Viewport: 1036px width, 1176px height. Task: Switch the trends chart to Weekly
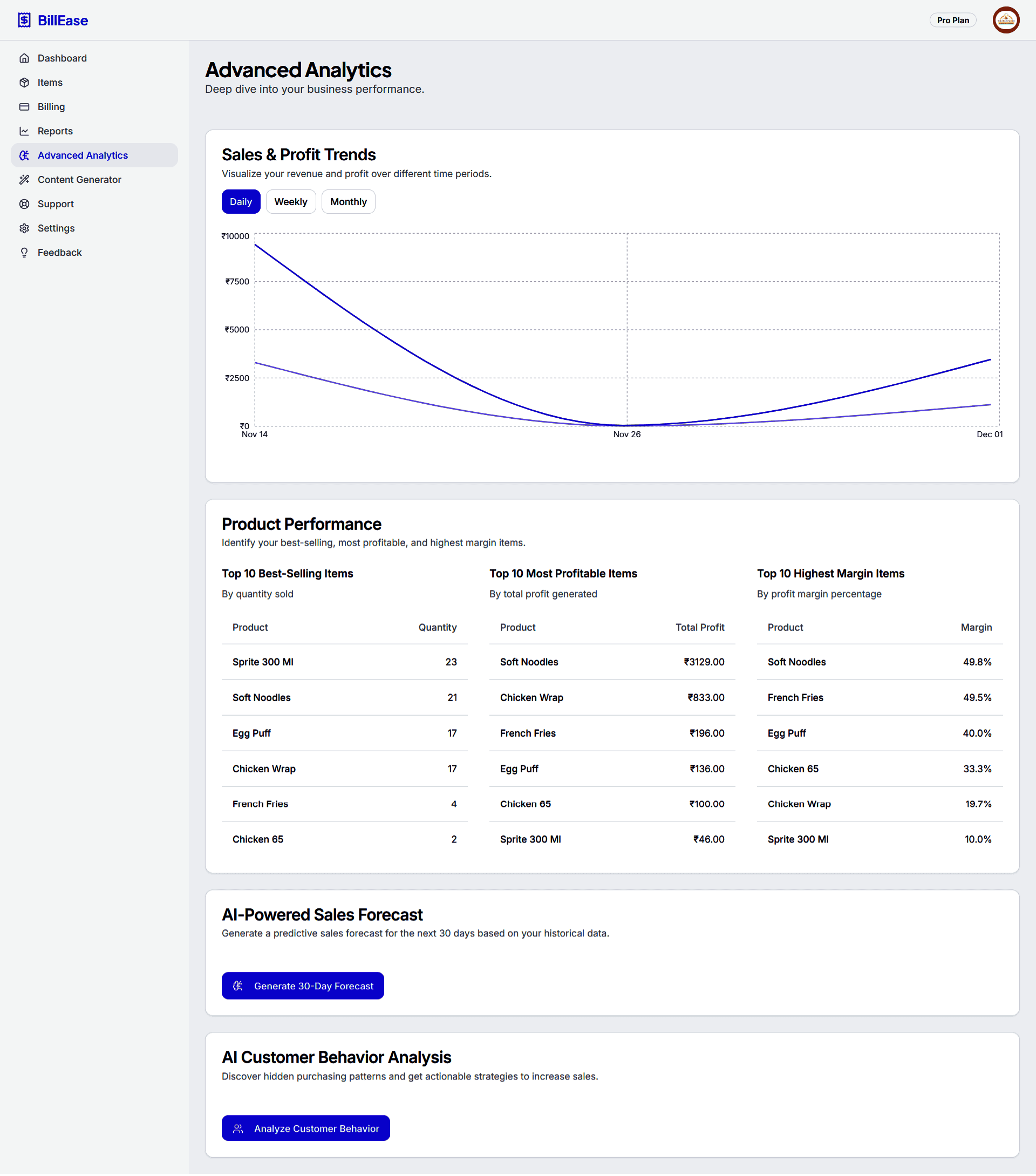[290, 202]
